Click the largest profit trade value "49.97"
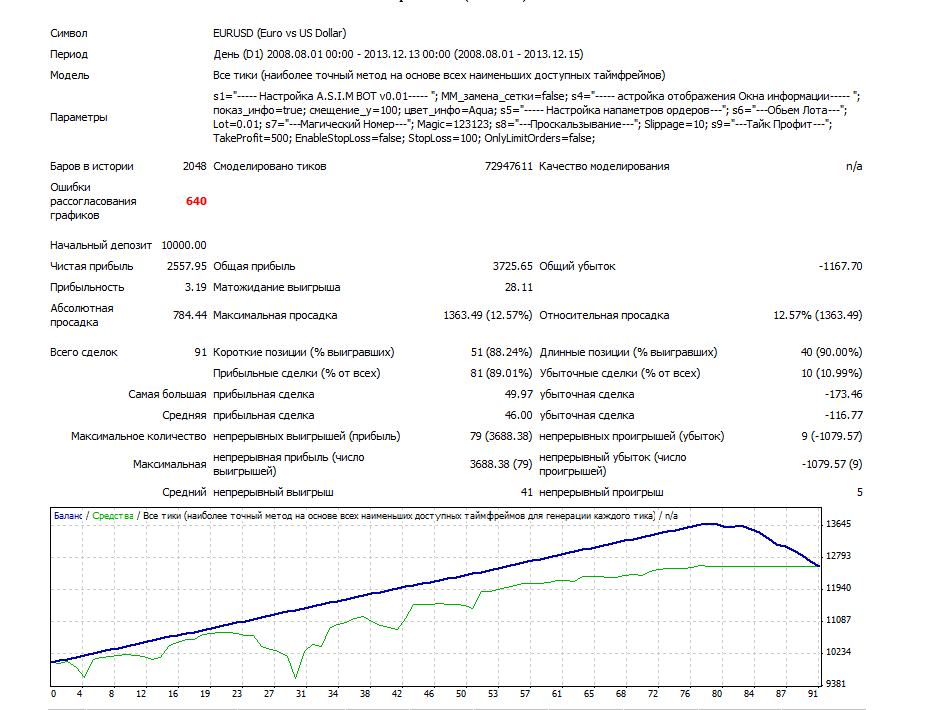 (518, 395)
